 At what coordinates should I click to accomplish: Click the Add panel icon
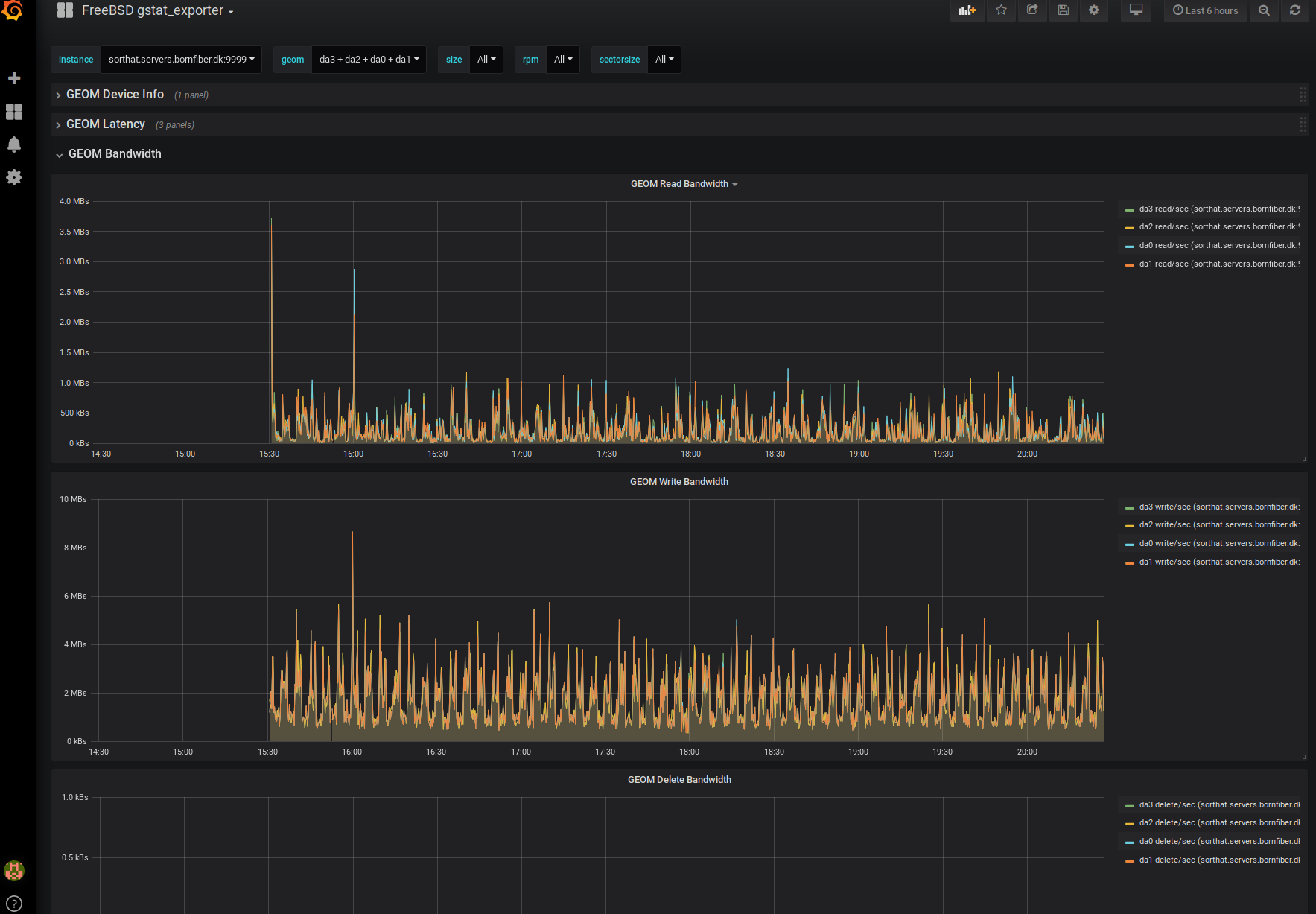967,10
